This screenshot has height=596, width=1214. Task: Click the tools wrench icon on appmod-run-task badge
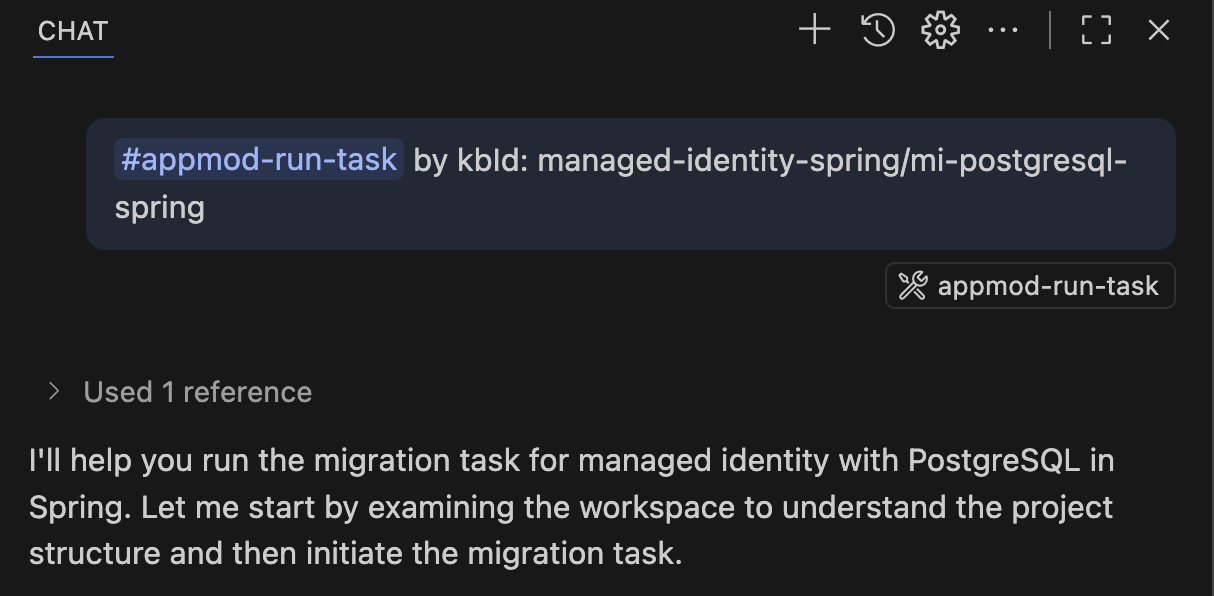click(x=914, y=286)
